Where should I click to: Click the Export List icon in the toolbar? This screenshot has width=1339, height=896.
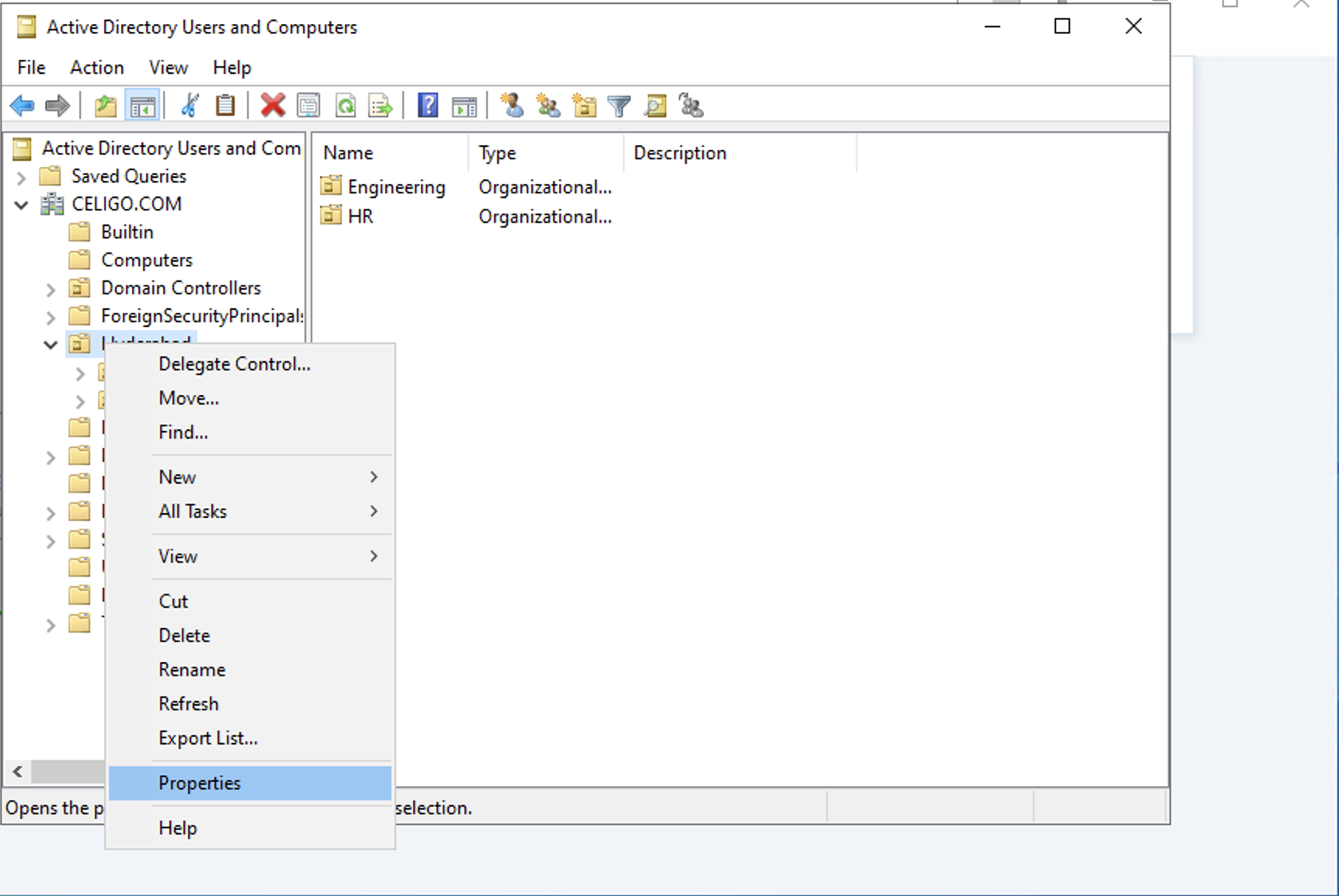(x=381, y=106)
